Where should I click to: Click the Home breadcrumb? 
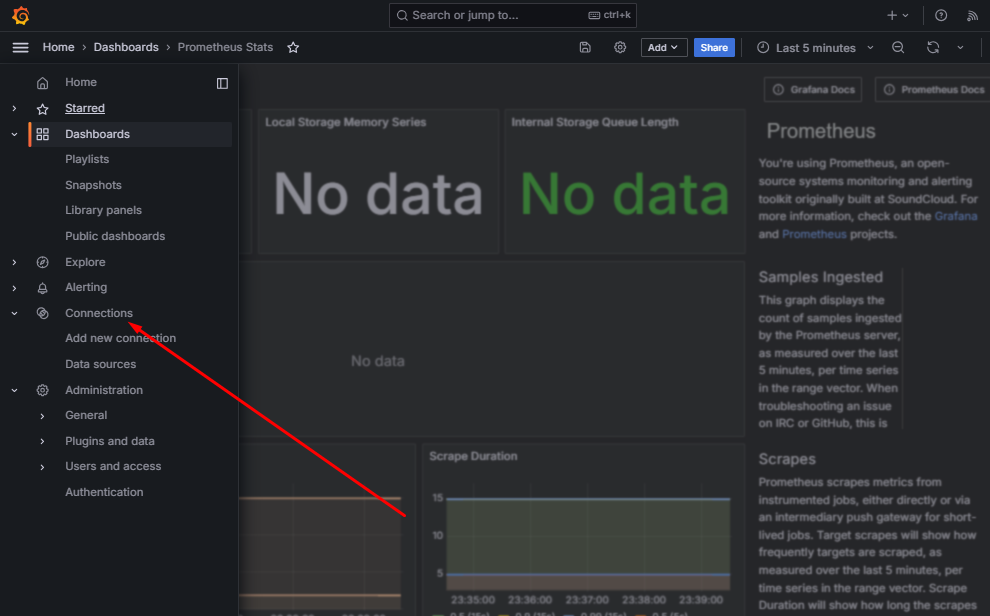coord(58,47)
